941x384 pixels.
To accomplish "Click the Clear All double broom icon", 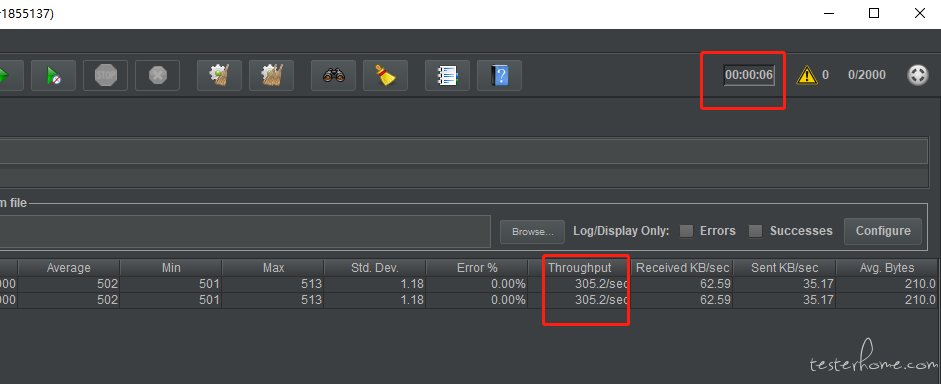I will (x=271, y=75).
